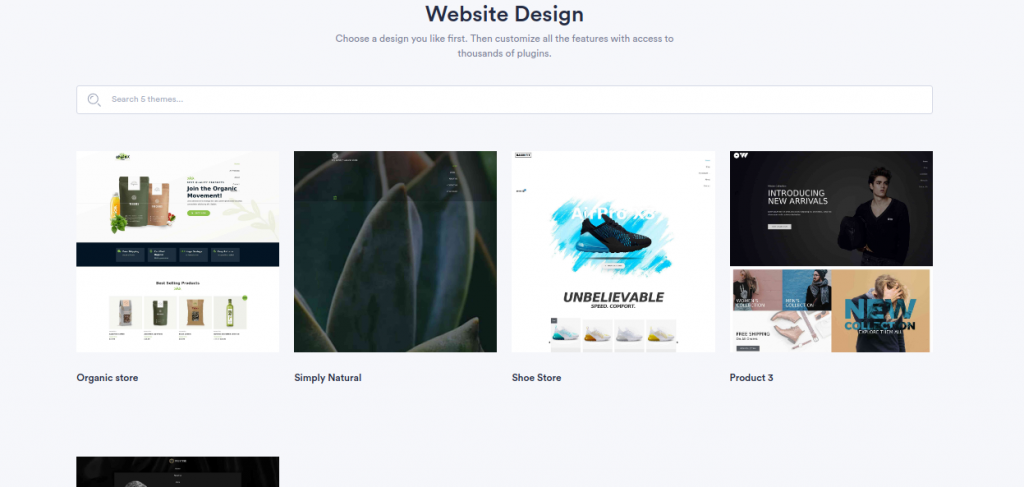Click the Shoe Store title label

(x=536, y=377)
